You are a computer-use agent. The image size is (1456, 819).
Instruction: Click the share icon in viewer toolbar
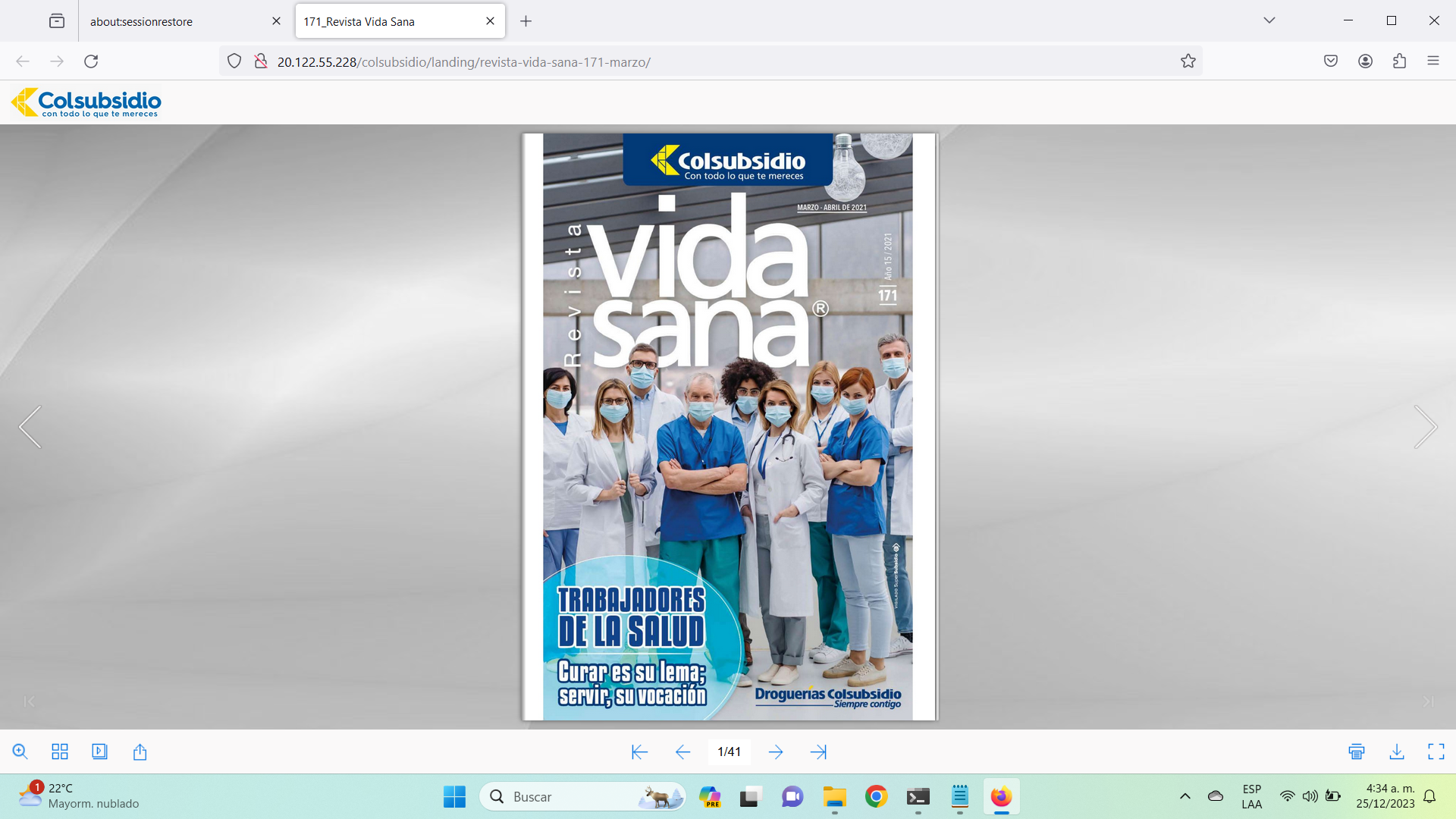coord(140,752)
